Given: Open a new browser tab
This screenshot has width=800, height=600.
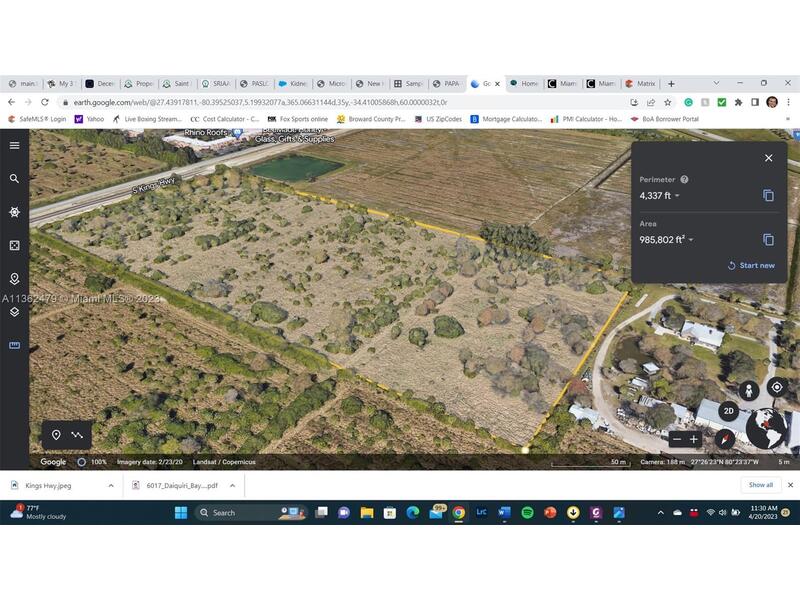Looking at the screenshot, I should point(671,84).
